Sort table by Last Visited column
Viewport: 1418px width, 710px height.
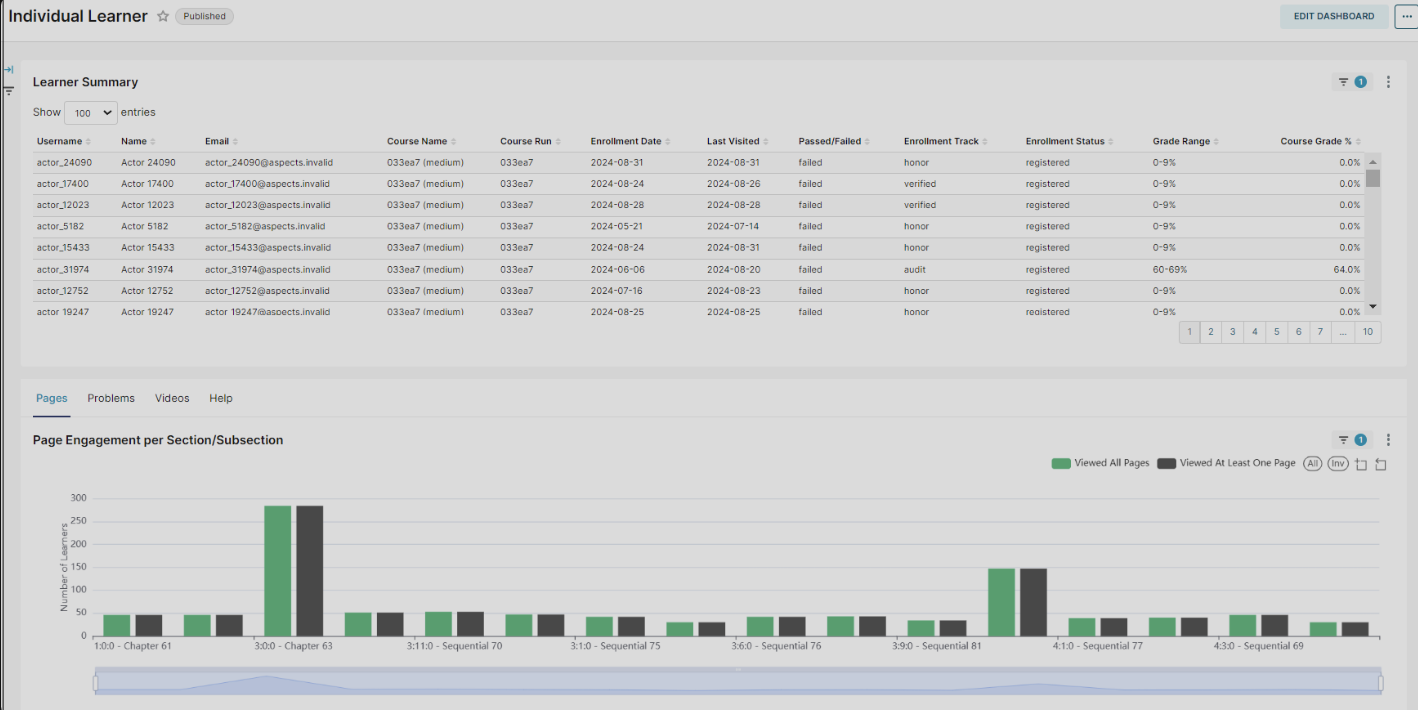739,141
